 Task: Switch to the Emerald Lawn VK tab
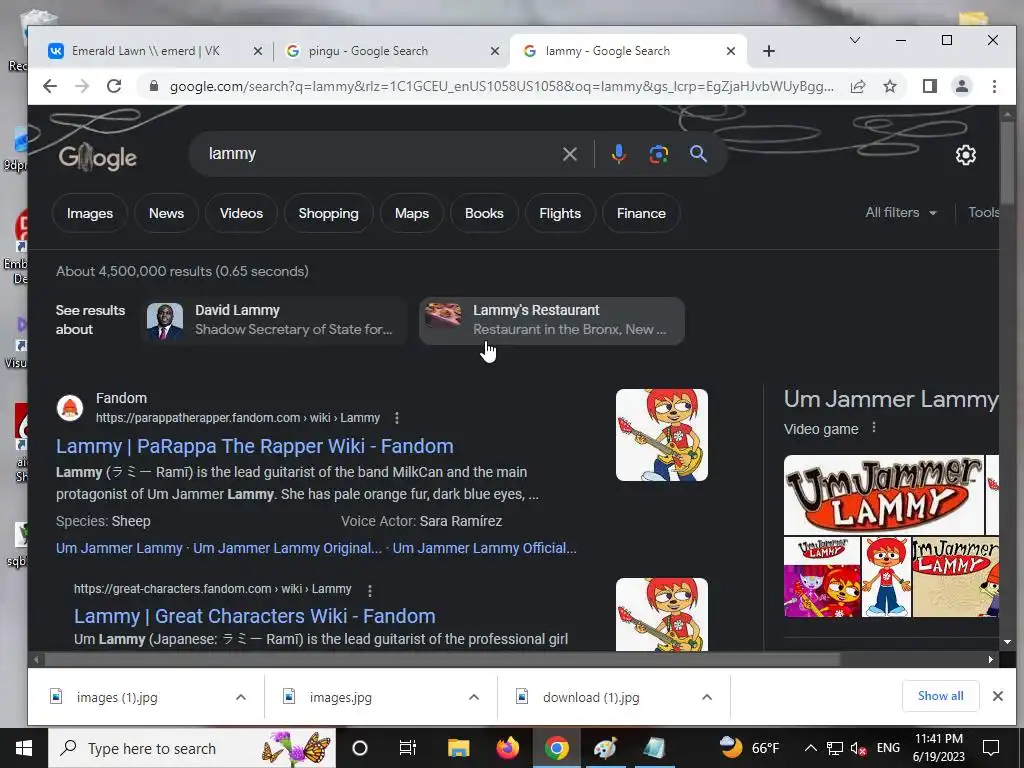point(147,51)
